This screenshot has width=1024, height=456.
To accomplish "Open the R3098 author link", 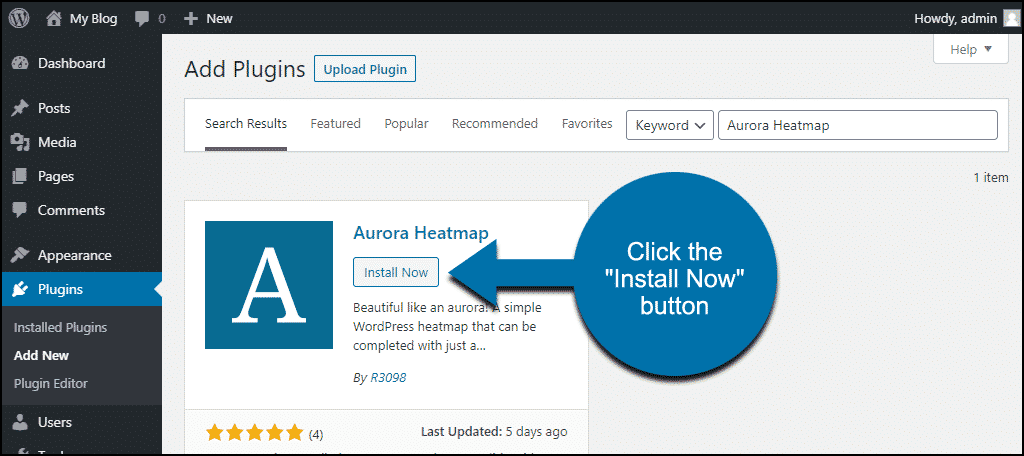I will [388, 378].
